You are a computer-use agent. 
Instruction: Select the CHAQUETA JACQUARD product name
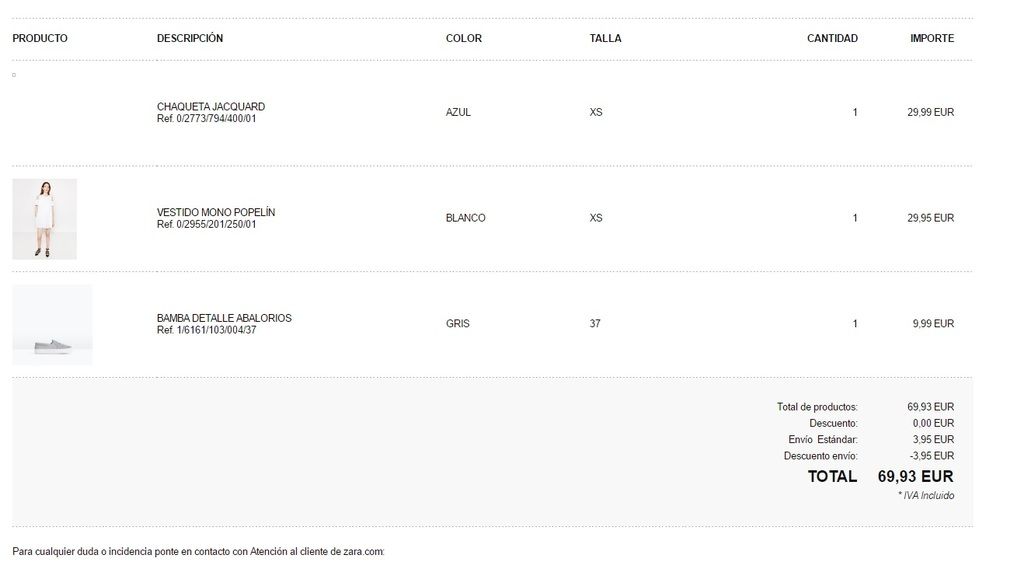point(211,107)
